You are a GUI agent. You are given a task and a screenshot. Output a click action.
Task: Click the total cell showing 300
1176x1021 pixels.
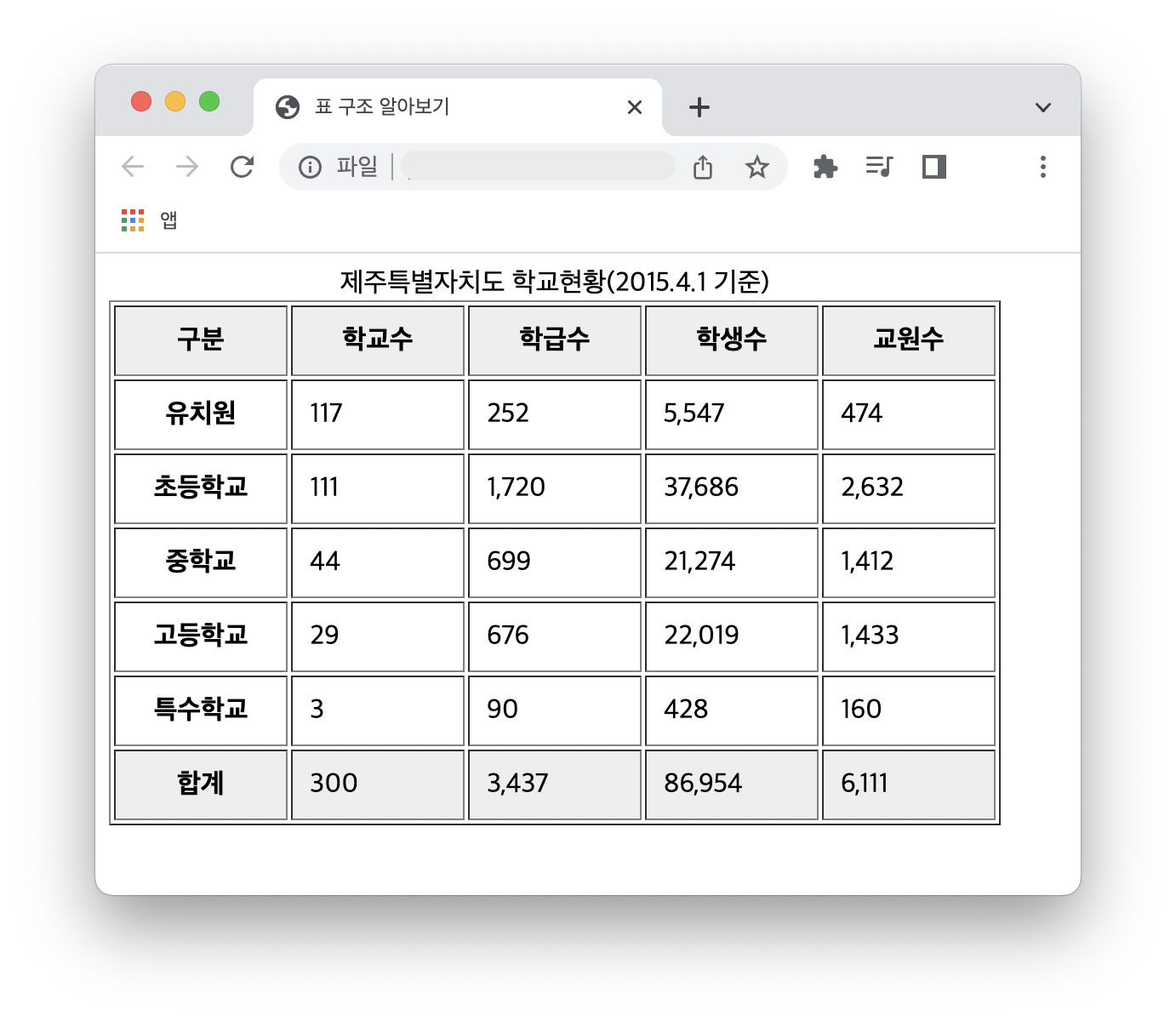point(378,784)
